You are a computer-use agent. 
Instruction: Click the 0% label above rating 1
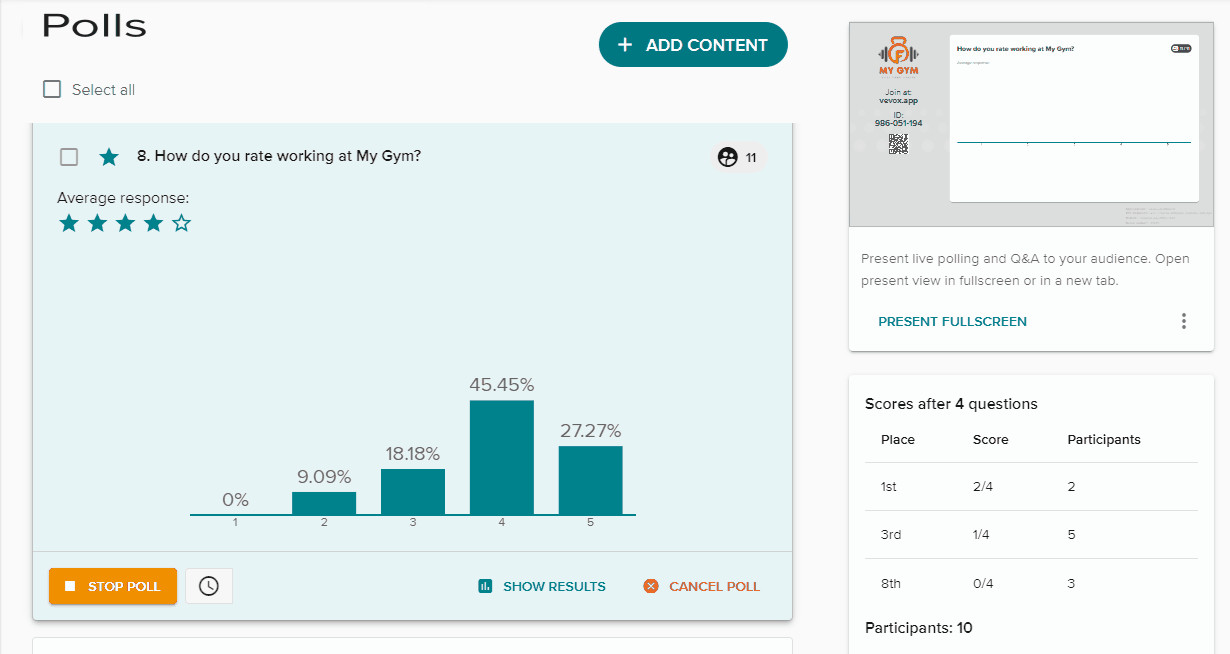pyautogui.click(x=235, y=499)
